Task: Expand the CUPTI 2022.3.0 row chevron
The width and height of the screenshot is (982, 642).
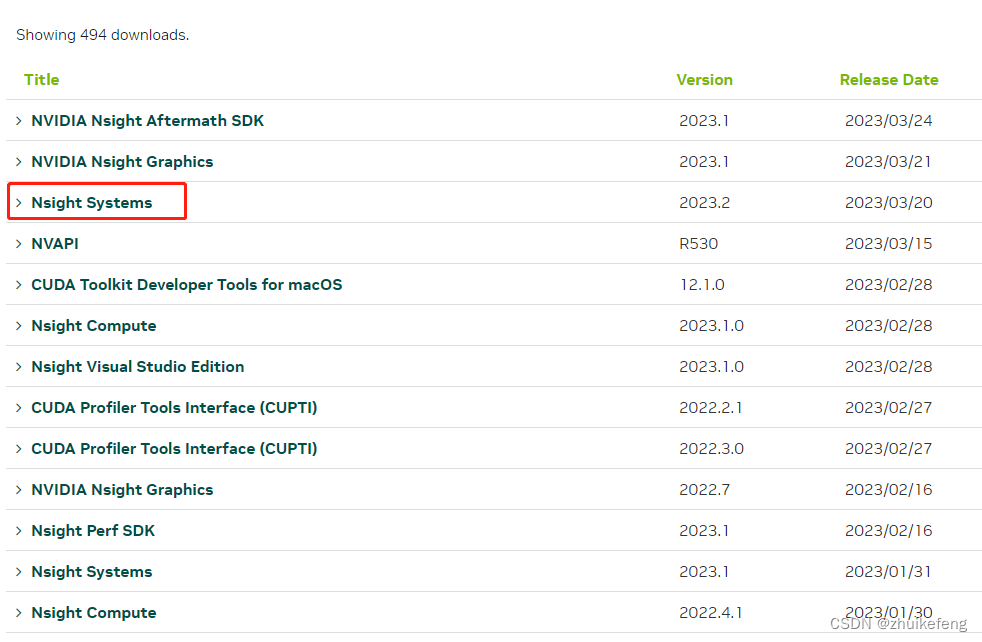Action: 19,449
